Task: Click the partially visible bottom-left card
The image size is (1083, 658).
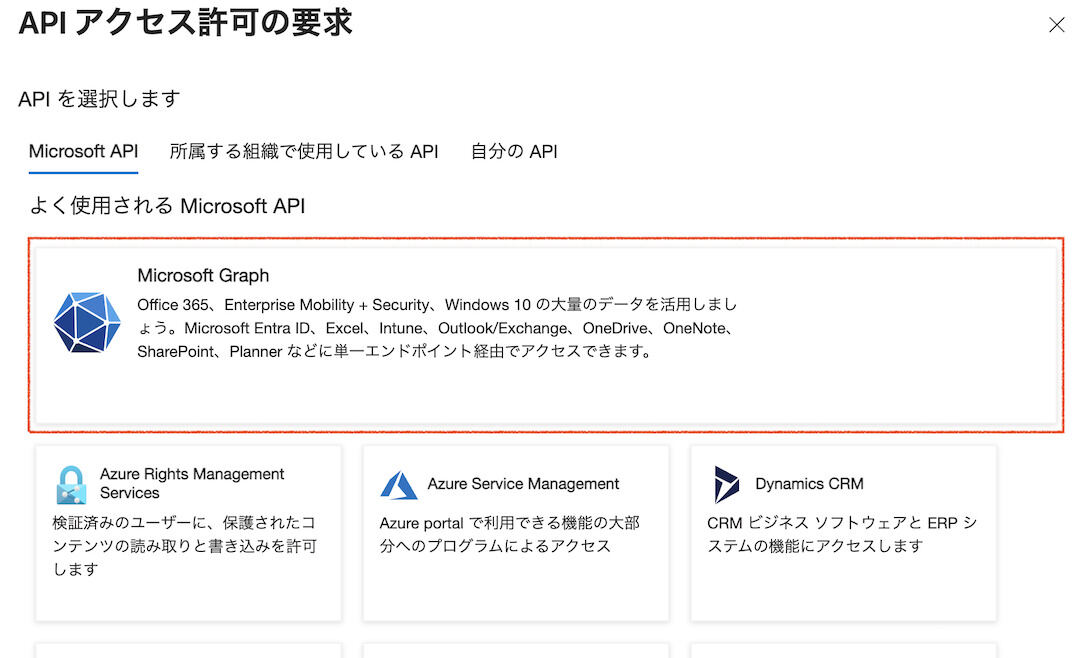Action: [188, 652]
